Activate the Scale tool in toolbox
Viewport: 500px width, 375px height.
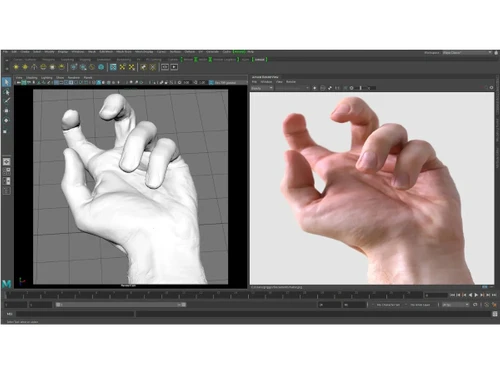[x=6, y=131]
